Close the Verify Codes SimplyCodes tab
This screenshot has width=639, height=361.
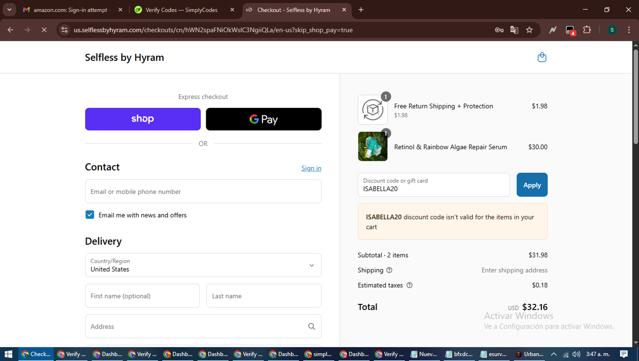[x=232, y=10]
